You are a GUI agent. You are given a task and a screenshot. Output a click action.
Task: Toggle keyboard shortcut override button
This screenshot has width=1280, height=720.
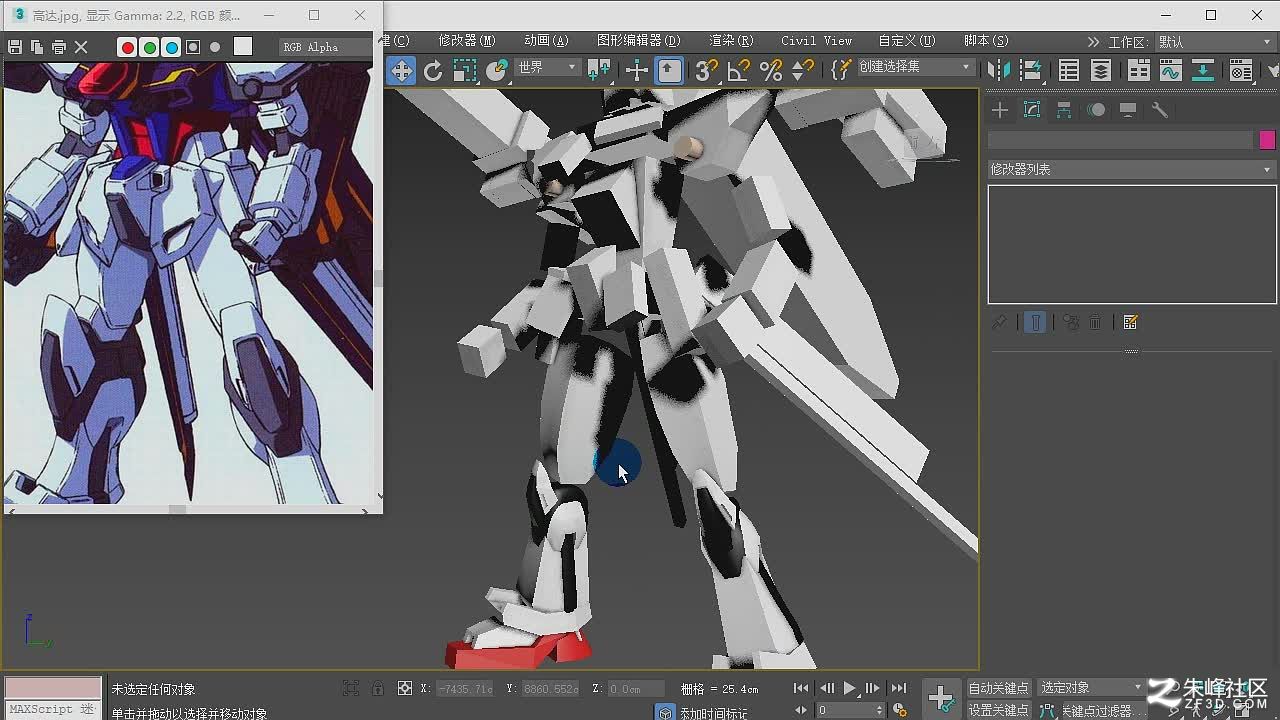(x=669, y=70)
